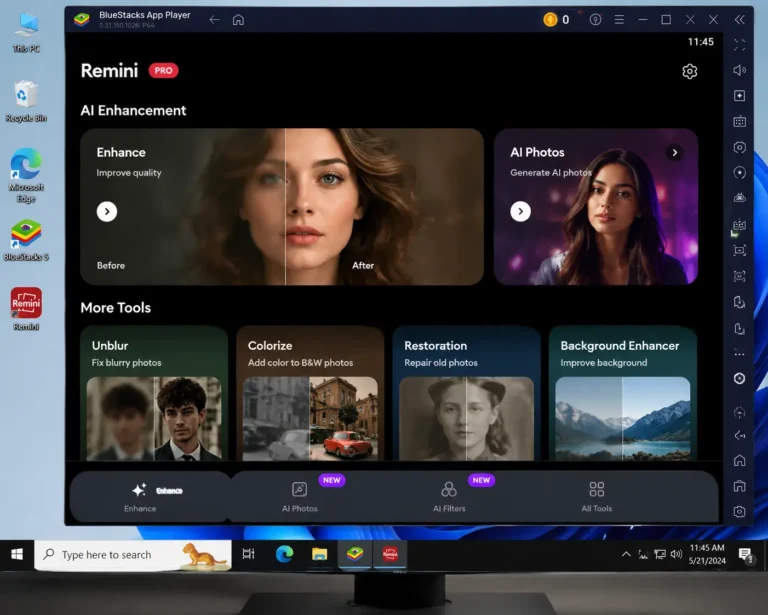Select Microsoft Edge desktop shortcut
The image size is (768, 615).
26,175
